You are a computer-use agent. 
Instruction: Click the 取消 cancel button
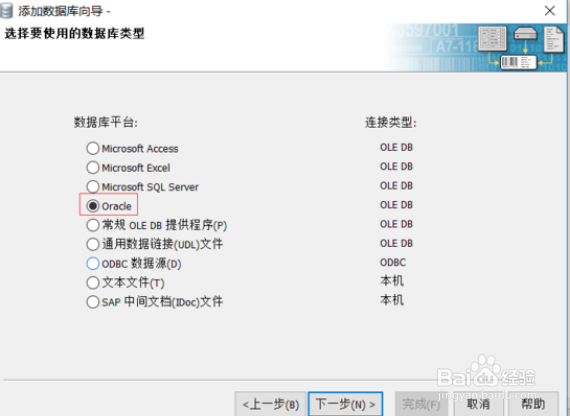point(478,404)
